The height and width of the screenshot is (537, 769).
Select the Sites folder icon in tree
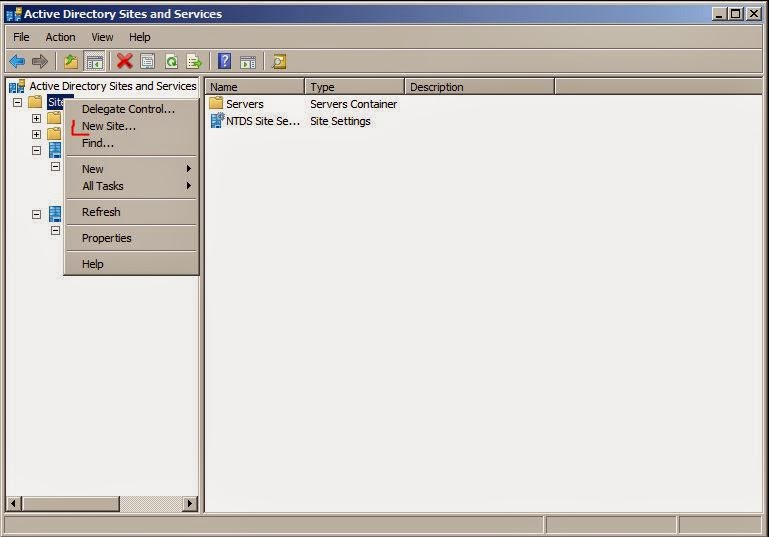(x=35, y=102)
